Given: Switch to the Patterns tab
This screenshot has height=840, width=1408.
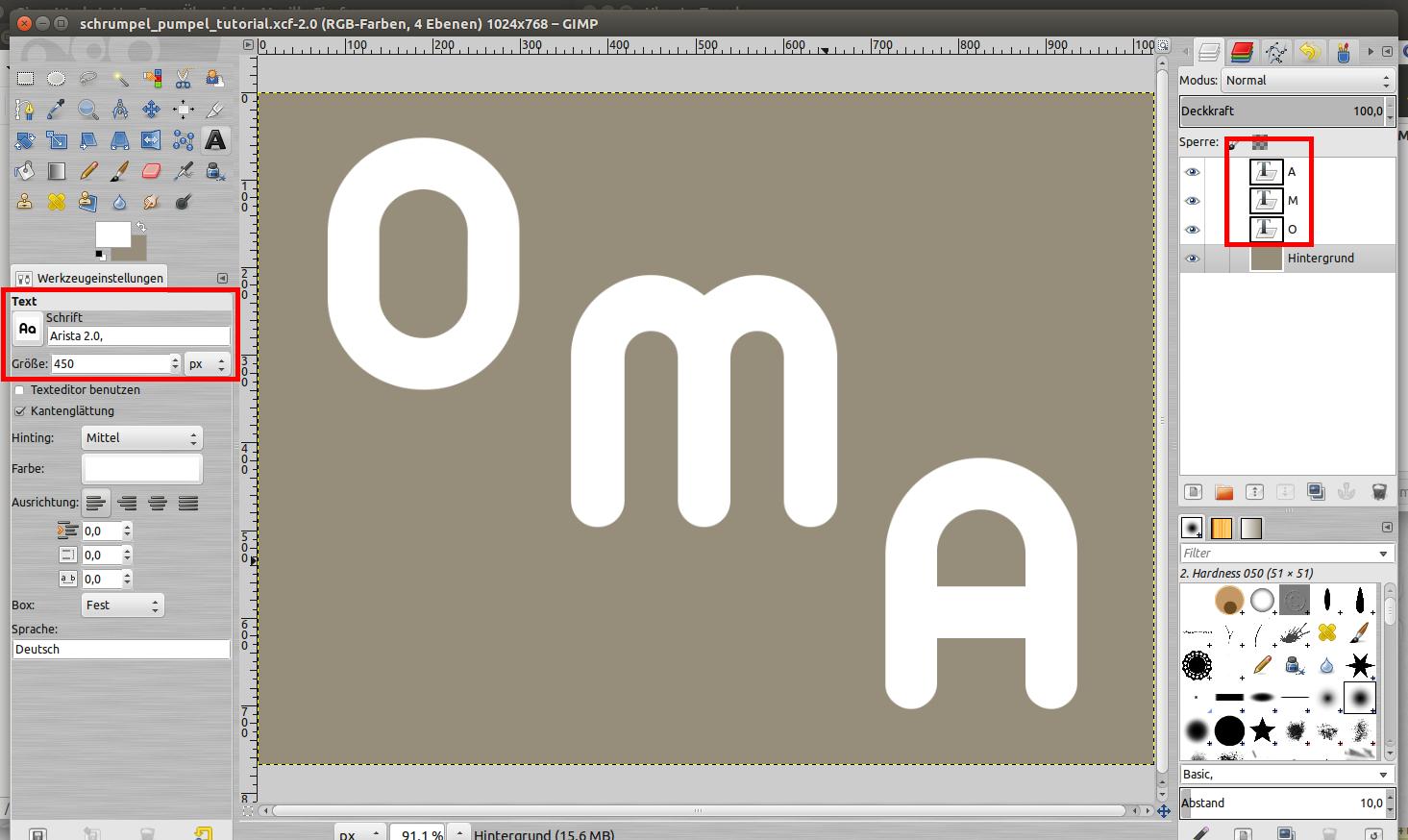Looking at the screenshot, I should pos(1221,528).
